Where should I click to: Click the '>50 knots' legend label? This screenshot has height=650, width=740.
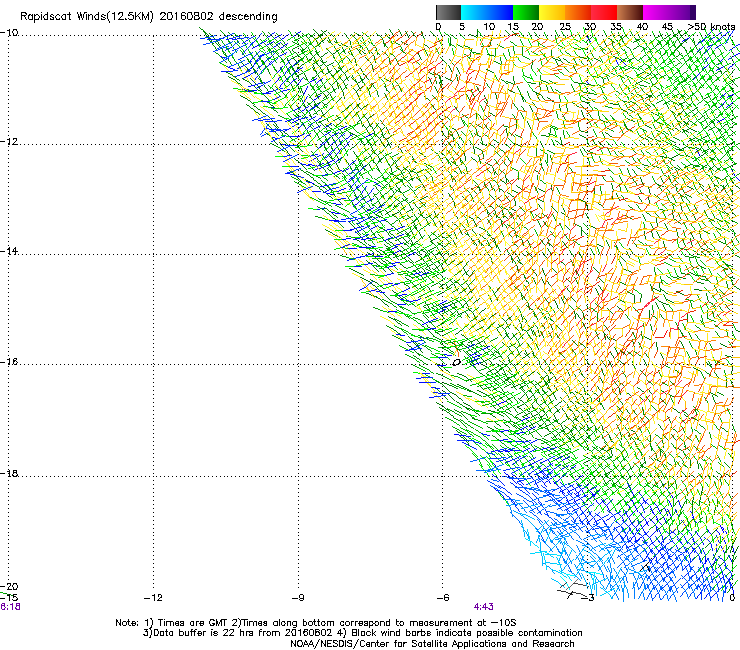tap(711, 27)
